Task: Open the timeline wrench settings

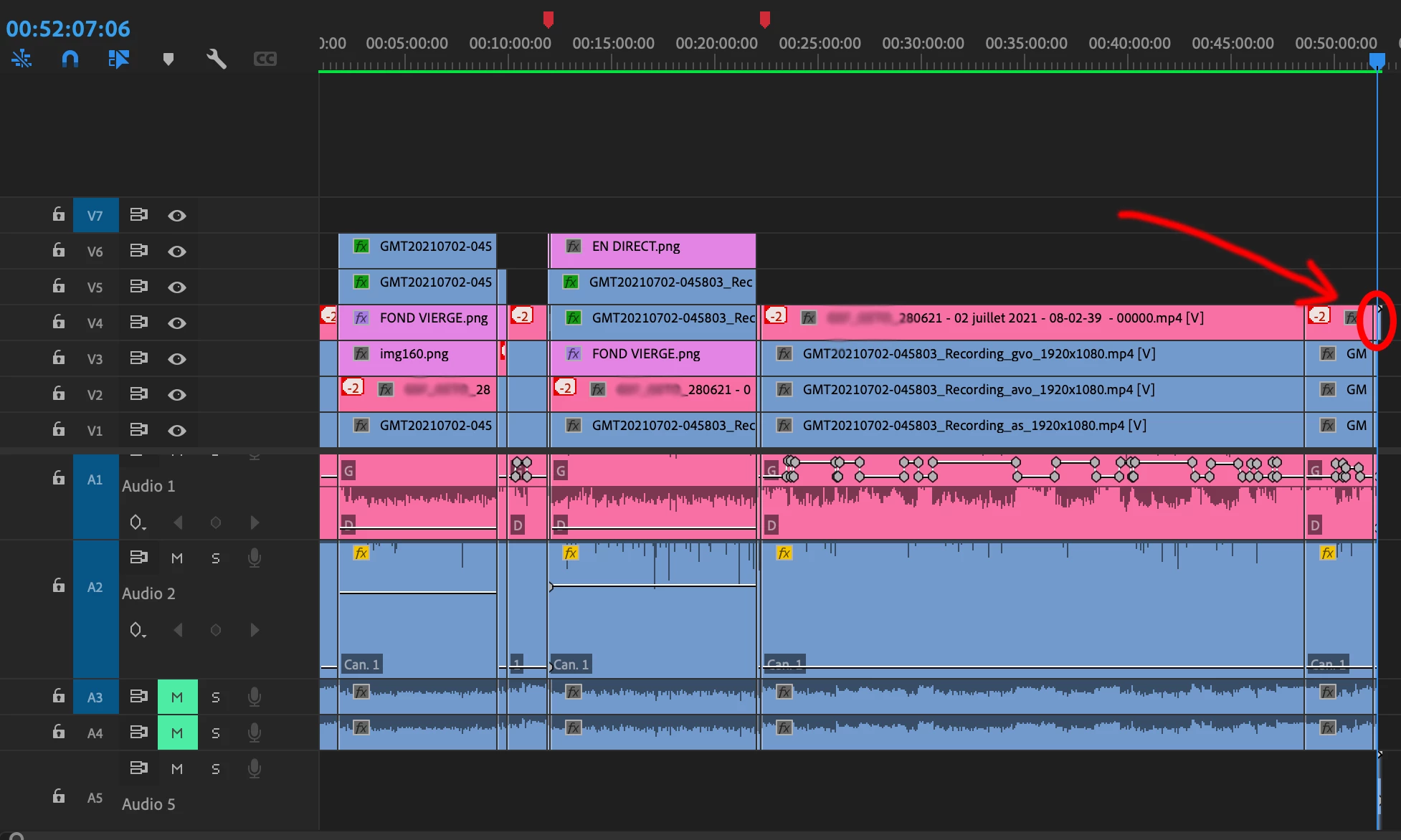Action: click(216, 59)
